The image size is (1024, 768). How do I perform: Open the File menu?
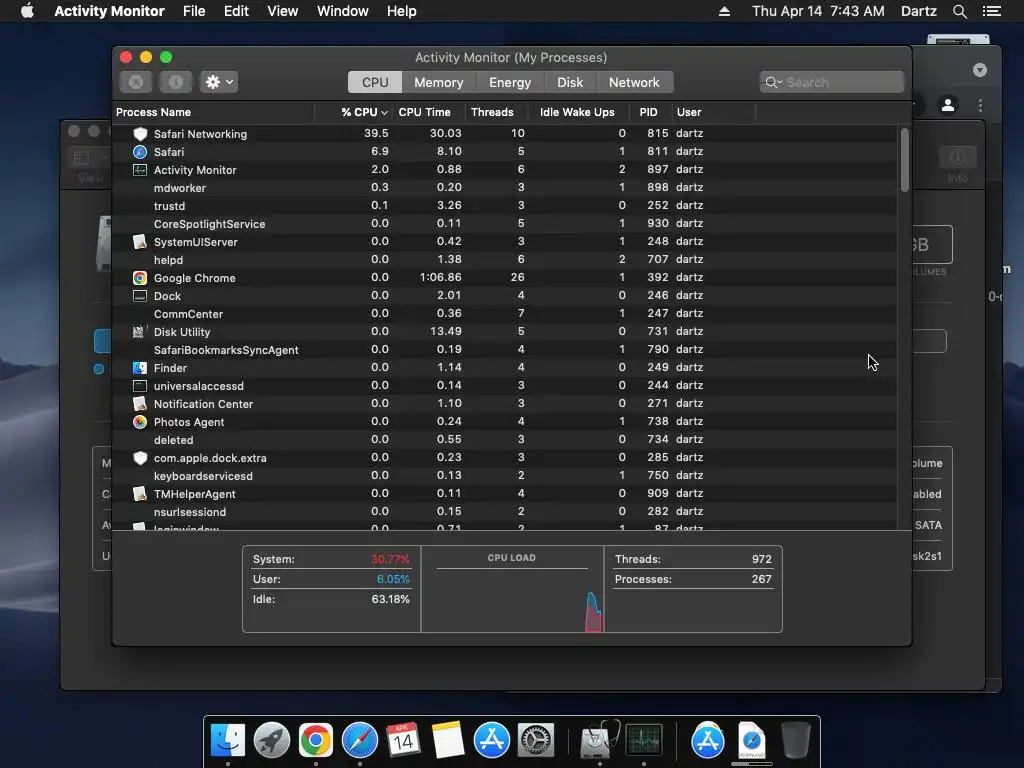[194, 11]
